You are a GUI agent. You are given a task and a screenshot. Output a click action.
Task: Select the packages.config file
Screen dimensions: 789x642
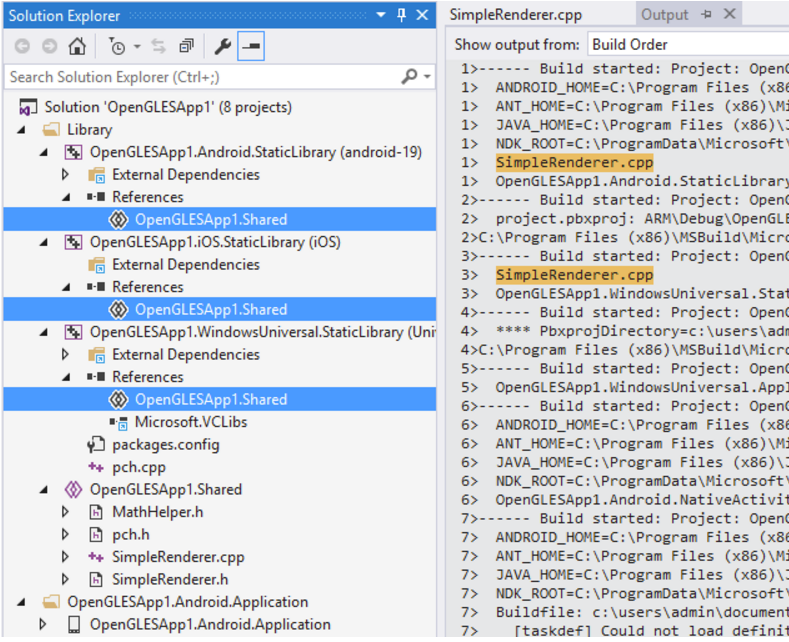tap(165, 444)
